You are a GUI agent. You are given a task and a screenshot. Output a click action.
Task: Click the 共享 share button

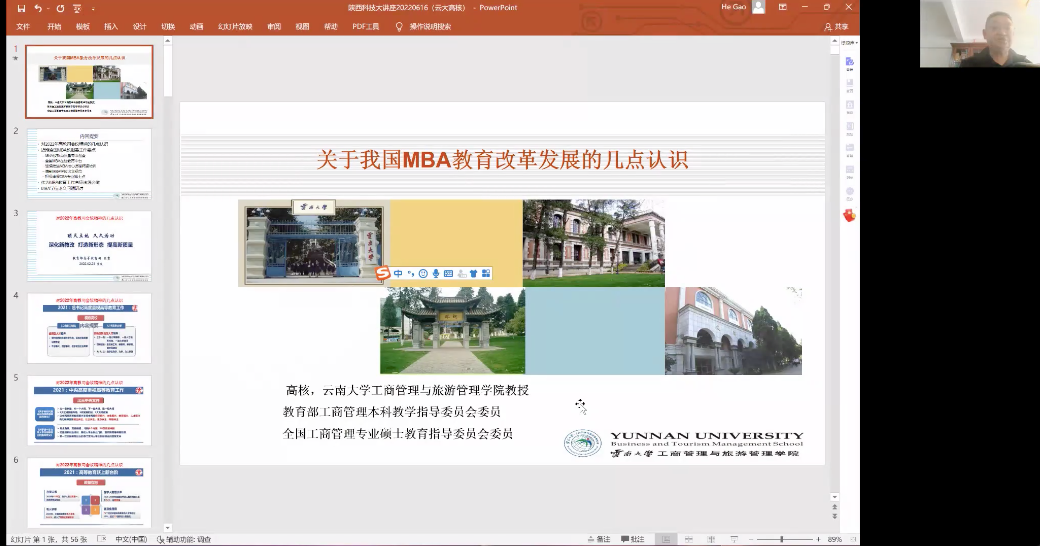click(x=837, y=27)
